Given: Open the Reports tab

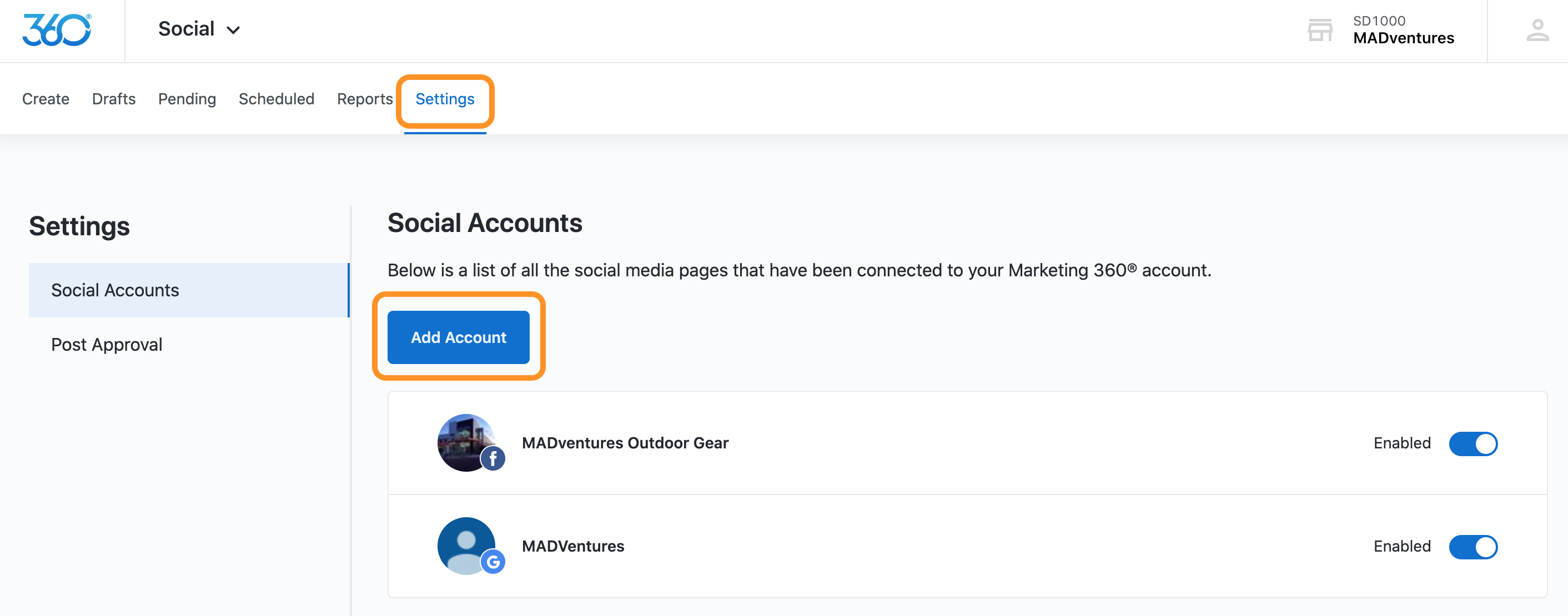Looking at the screenshot, I should [x=365, y=99].
